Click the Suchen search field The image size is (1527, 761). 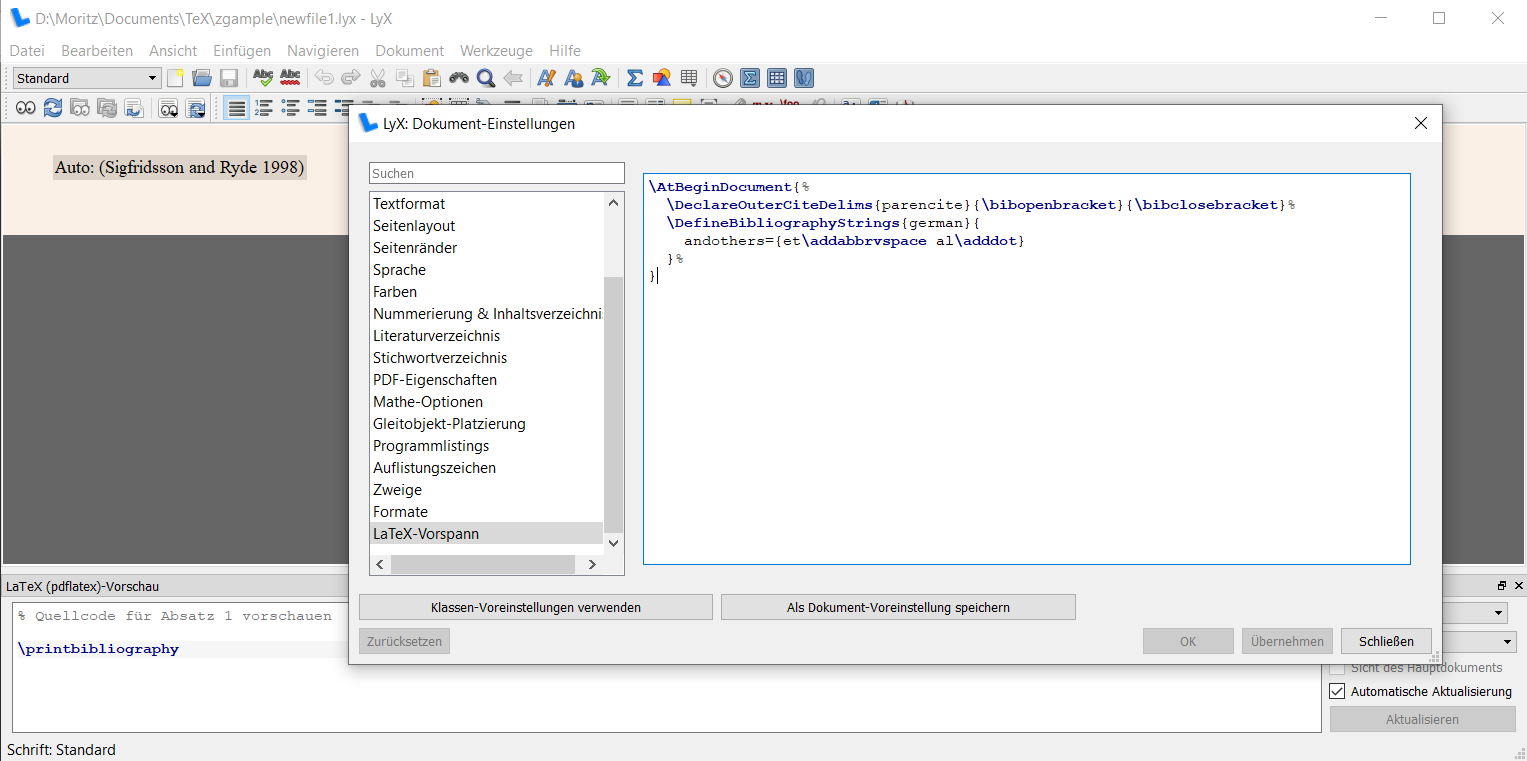click(x=497, y=173)
